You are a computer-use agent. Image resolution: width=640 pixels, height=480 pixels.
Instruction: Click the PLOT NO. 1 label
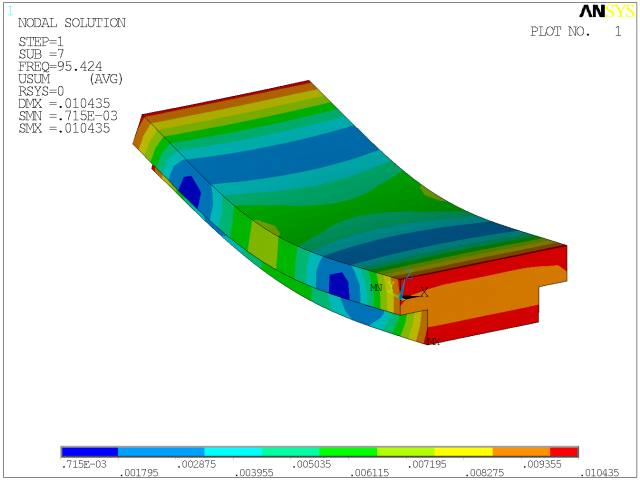click(x=575, y=32)
